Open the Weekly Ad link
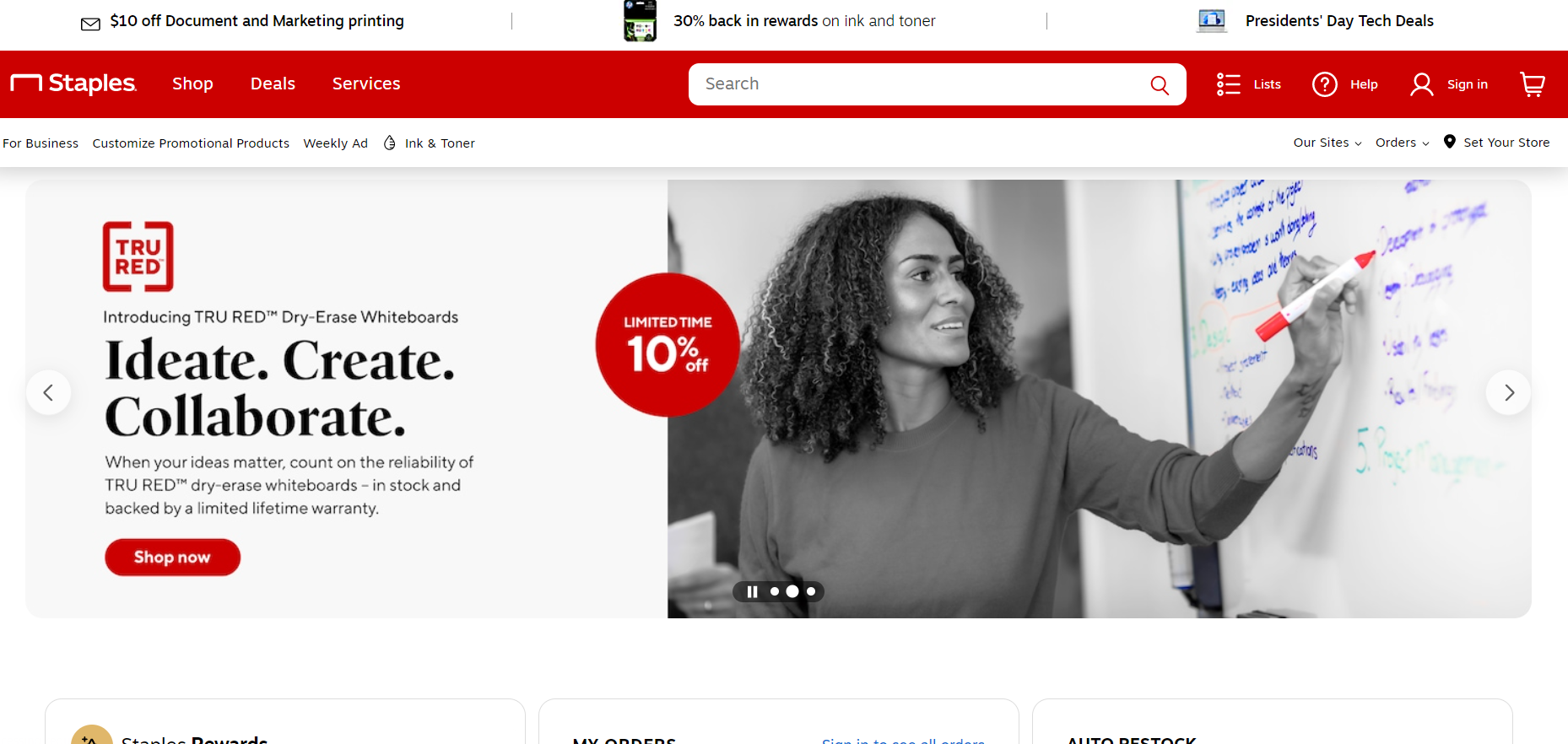 click(335, 143)
